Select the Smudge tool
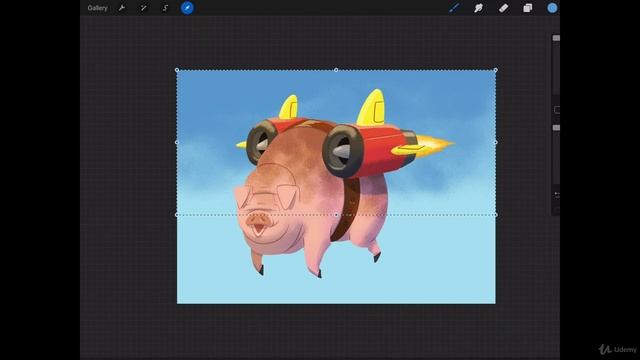 click(478, 8)
